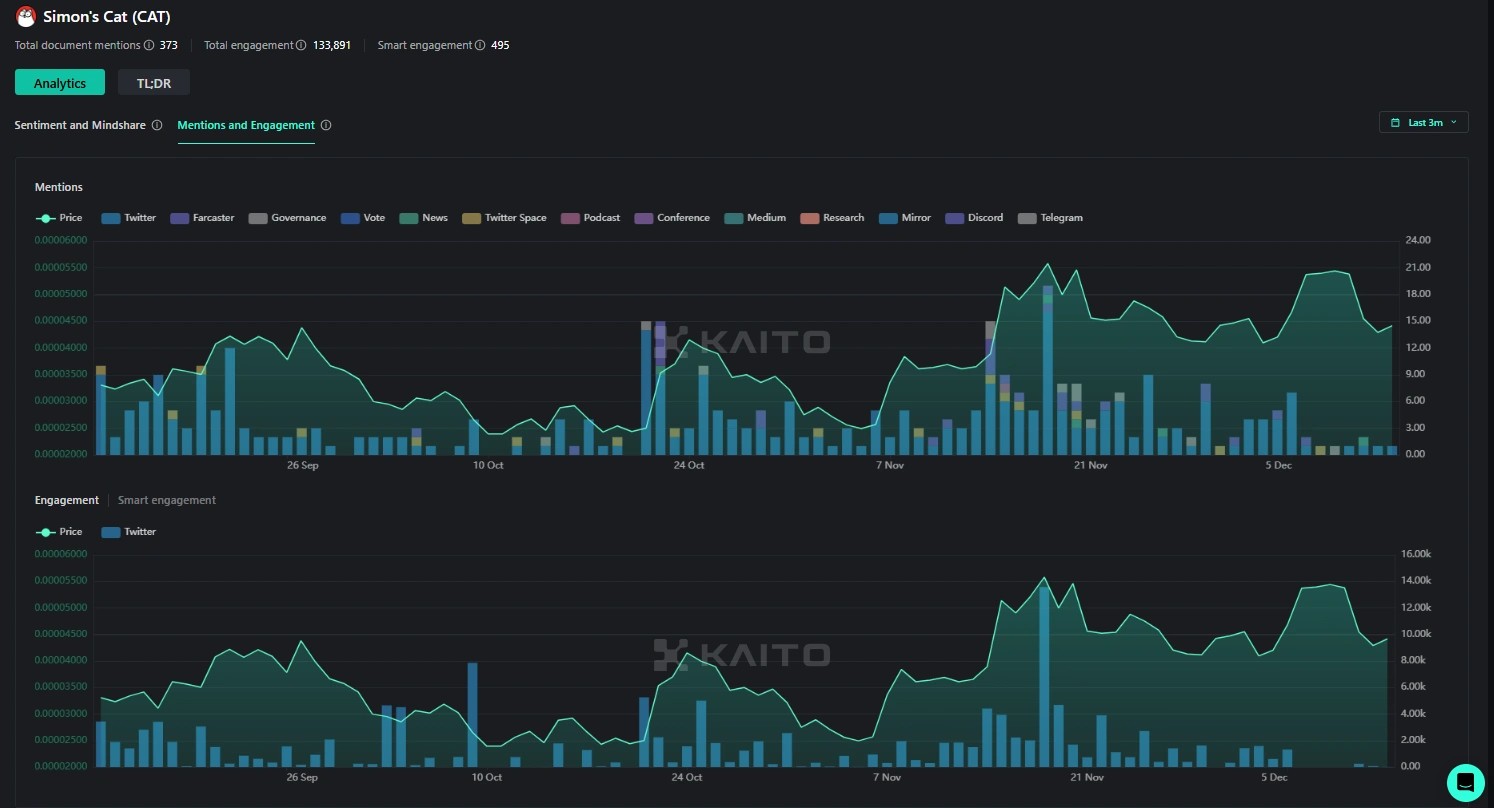Toggle Farcaster series in Mentions legend
Viewport: 1494px width, 808px height.
(202, 218)
